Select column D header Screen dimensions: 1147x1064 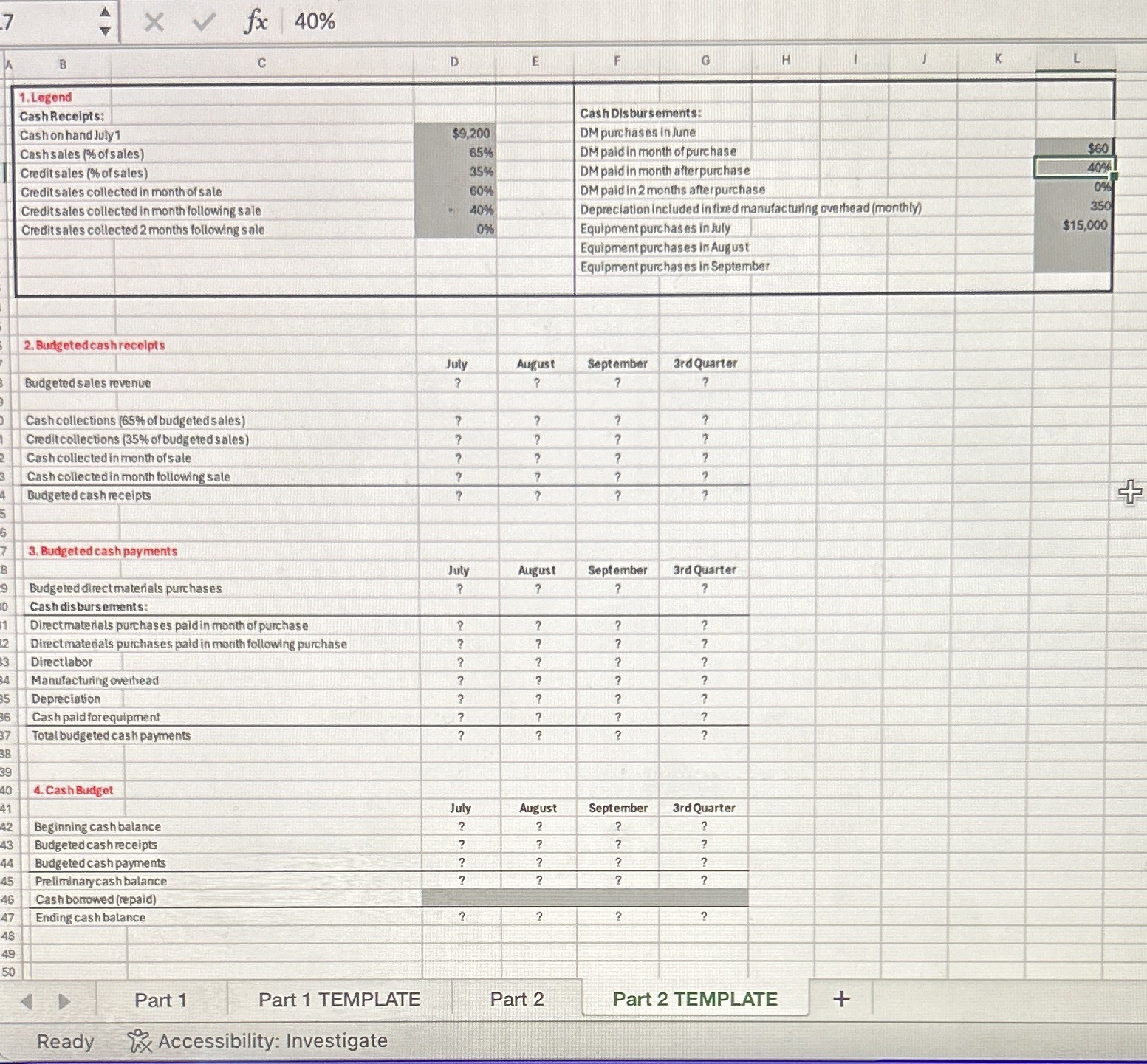coord(454,62)
